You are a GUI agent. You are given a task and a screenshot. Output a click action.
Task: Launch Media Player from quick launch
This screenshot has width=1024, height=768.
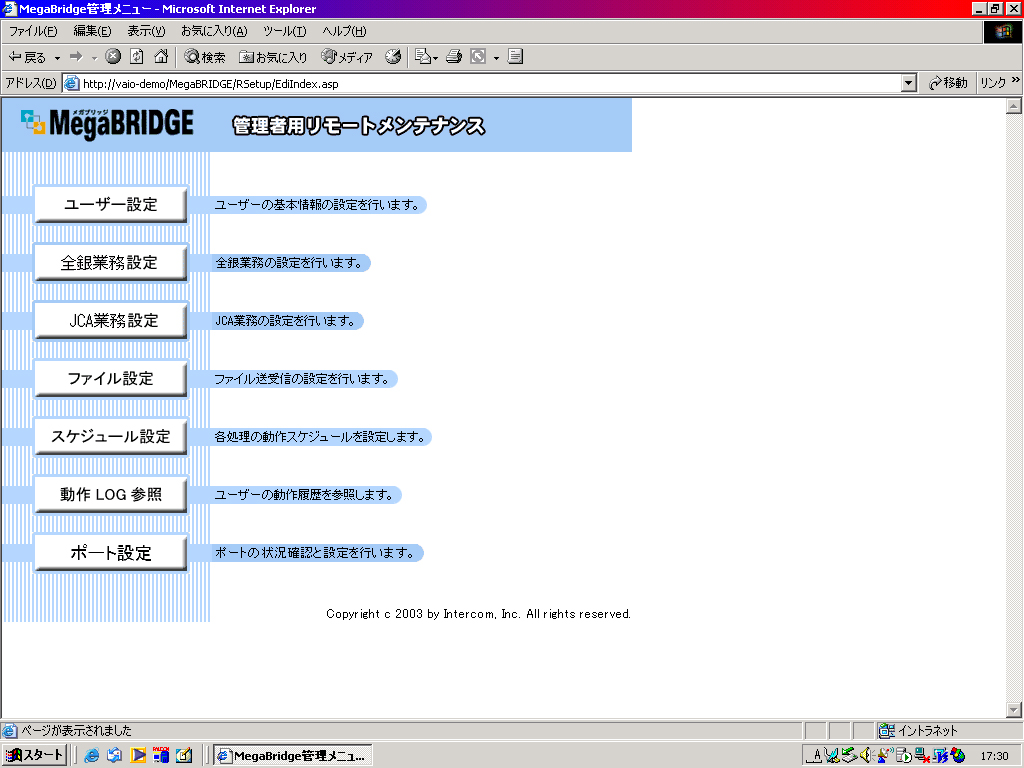click(x=138, y=756)
